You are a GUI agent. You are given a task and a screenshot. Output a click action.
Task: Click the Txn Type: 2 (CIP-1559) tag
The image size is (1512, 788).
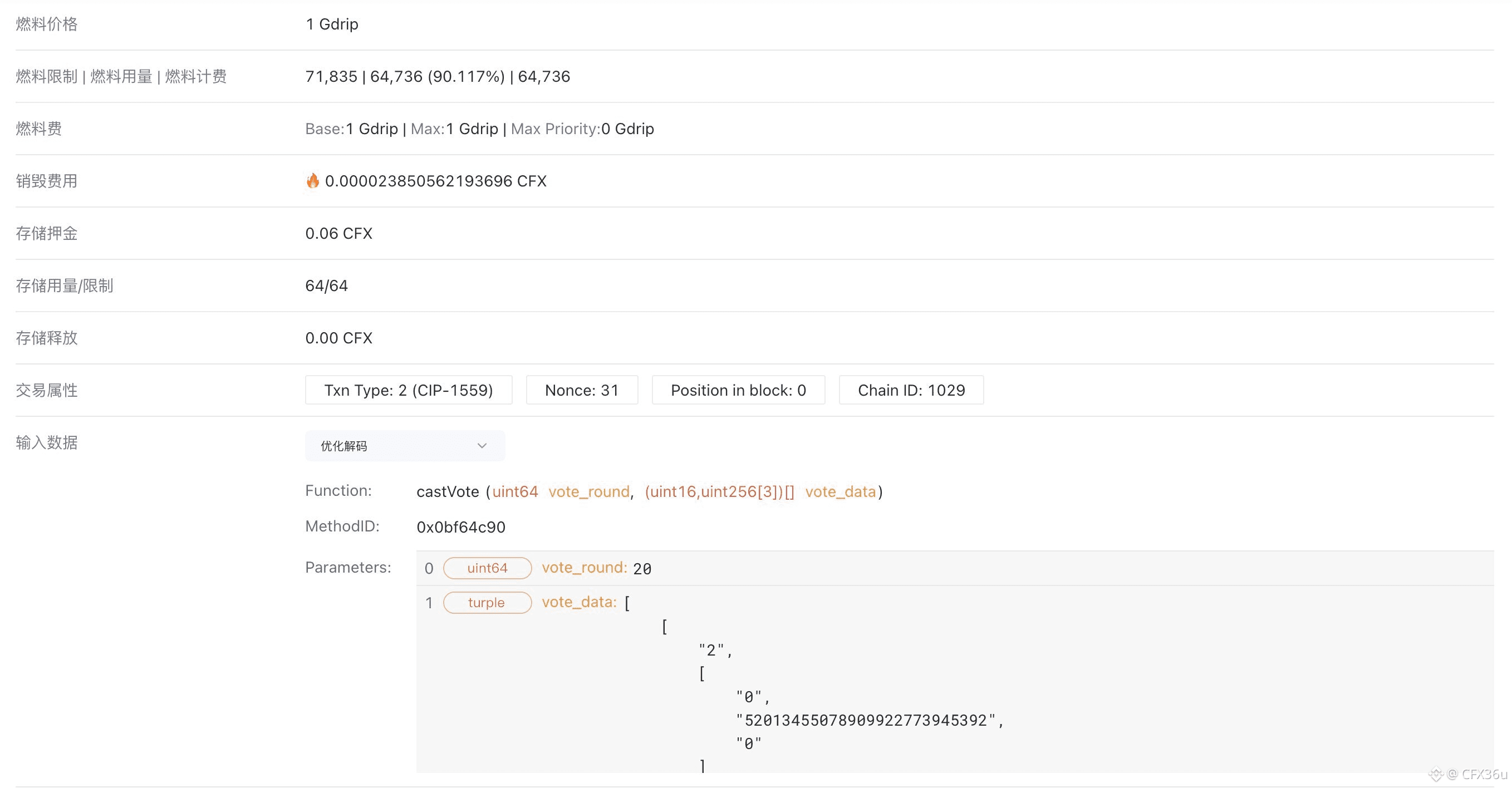pyautogui.click(x=409, y=390)
